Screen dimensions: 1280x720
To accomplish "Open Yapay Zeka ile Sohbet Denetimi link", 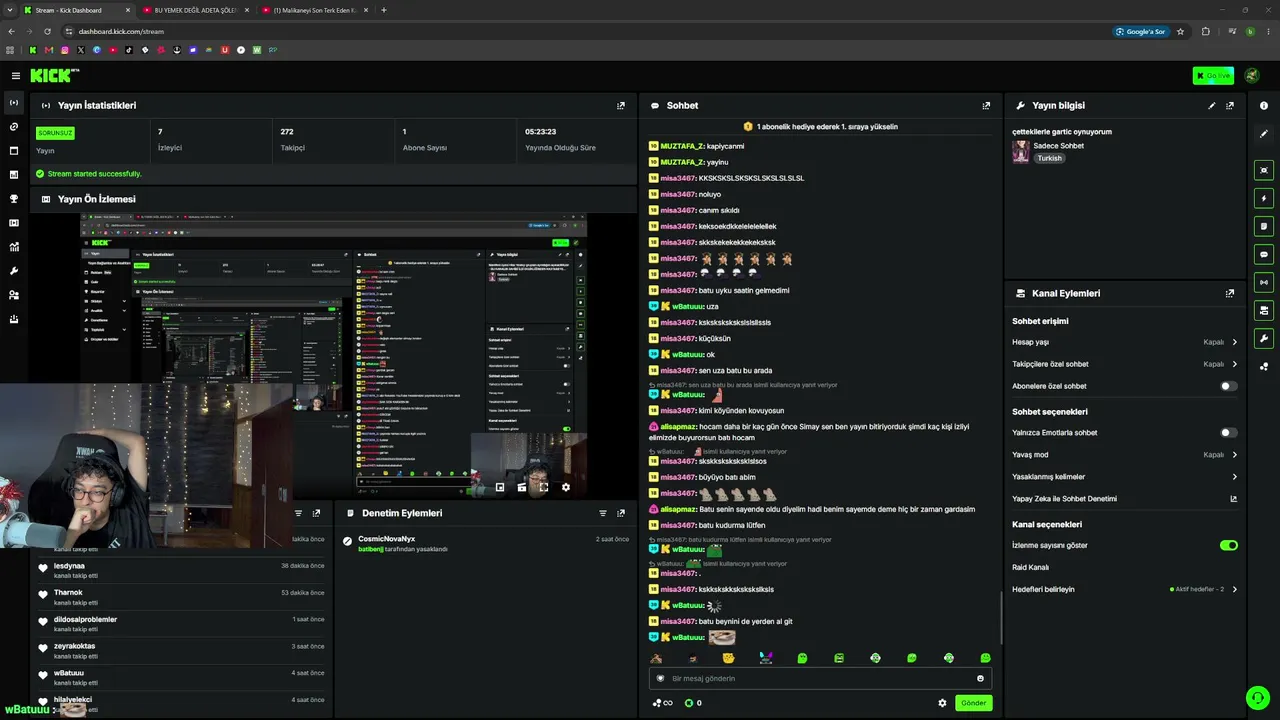I will (1125, 499).
